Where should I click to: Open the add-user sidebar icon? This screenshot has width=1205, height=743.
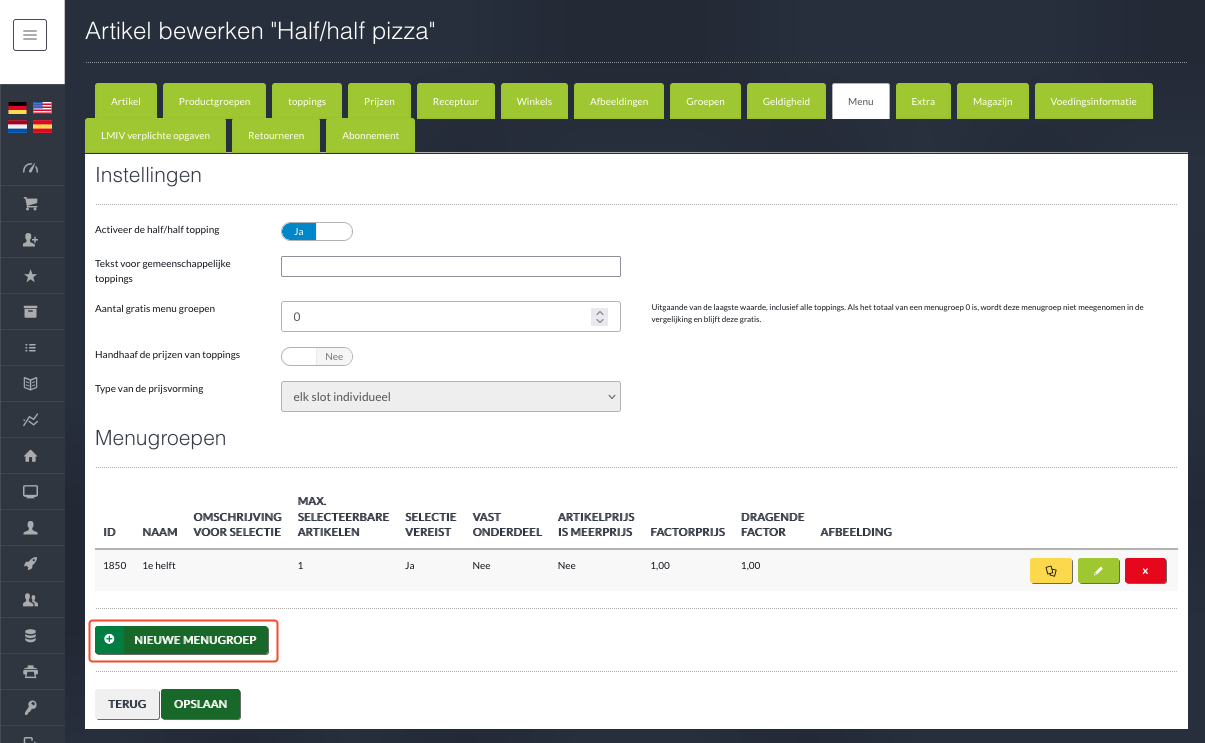click(x=30, y=240)
